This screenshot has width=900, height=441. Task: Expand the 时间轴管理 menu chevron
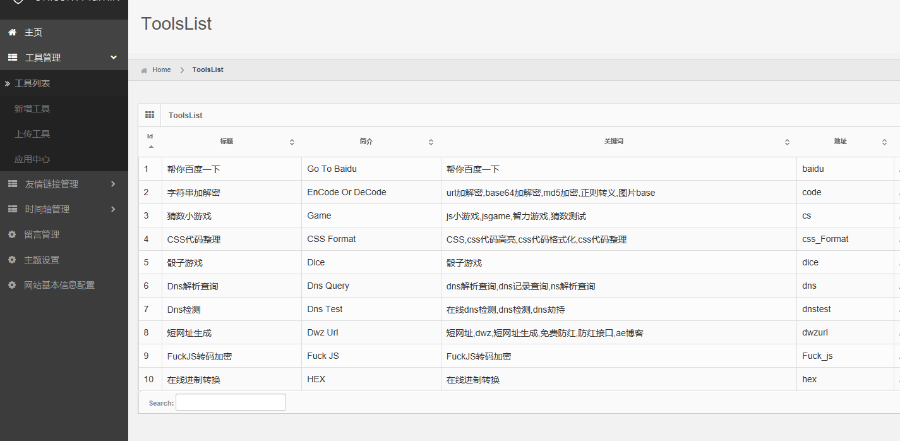pyautogui.click(x=113, y=209)
